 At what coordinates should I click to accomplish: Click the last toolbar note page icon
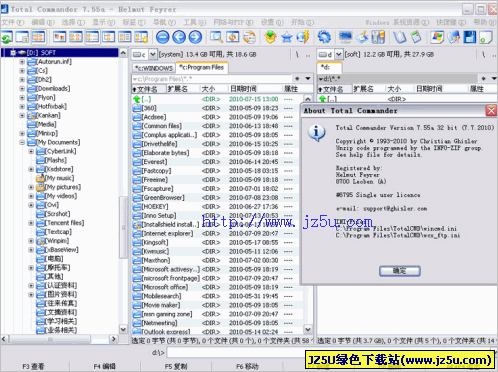486,37
